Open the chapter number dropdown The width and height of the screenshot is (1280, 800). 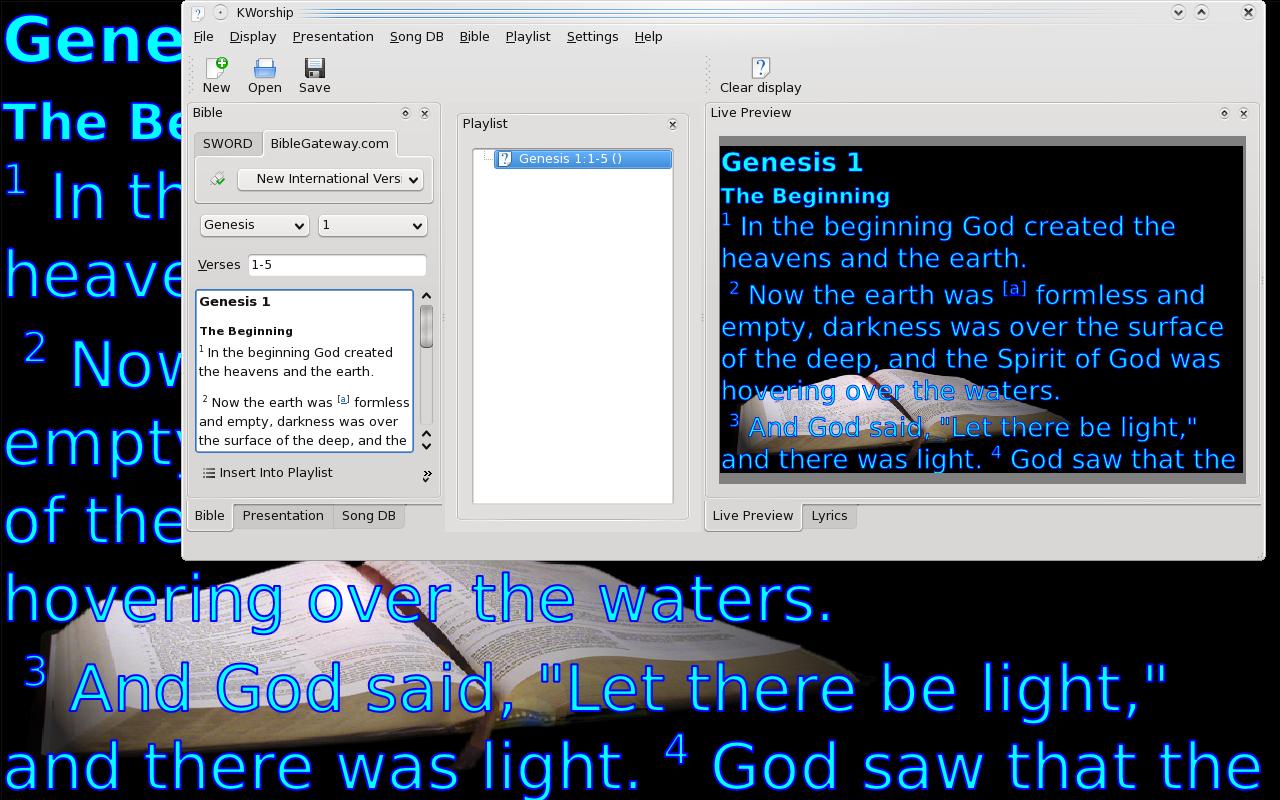[x=372, y=226]
